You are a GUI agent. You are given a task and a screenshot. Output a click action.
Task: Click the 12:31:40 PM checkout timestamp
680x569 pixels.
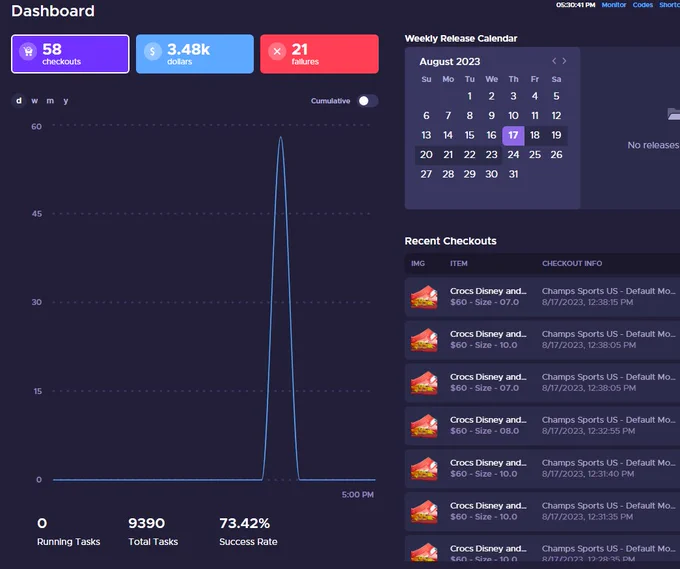(x=588, y=474)
